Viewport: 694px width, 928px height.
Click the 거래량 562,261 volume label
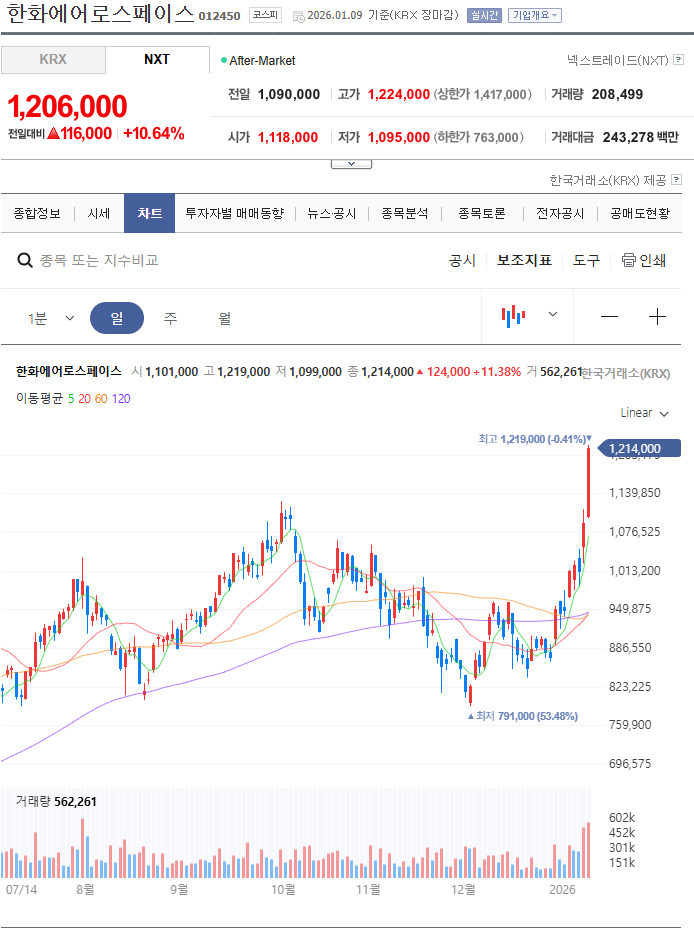(x=56, y=801)
